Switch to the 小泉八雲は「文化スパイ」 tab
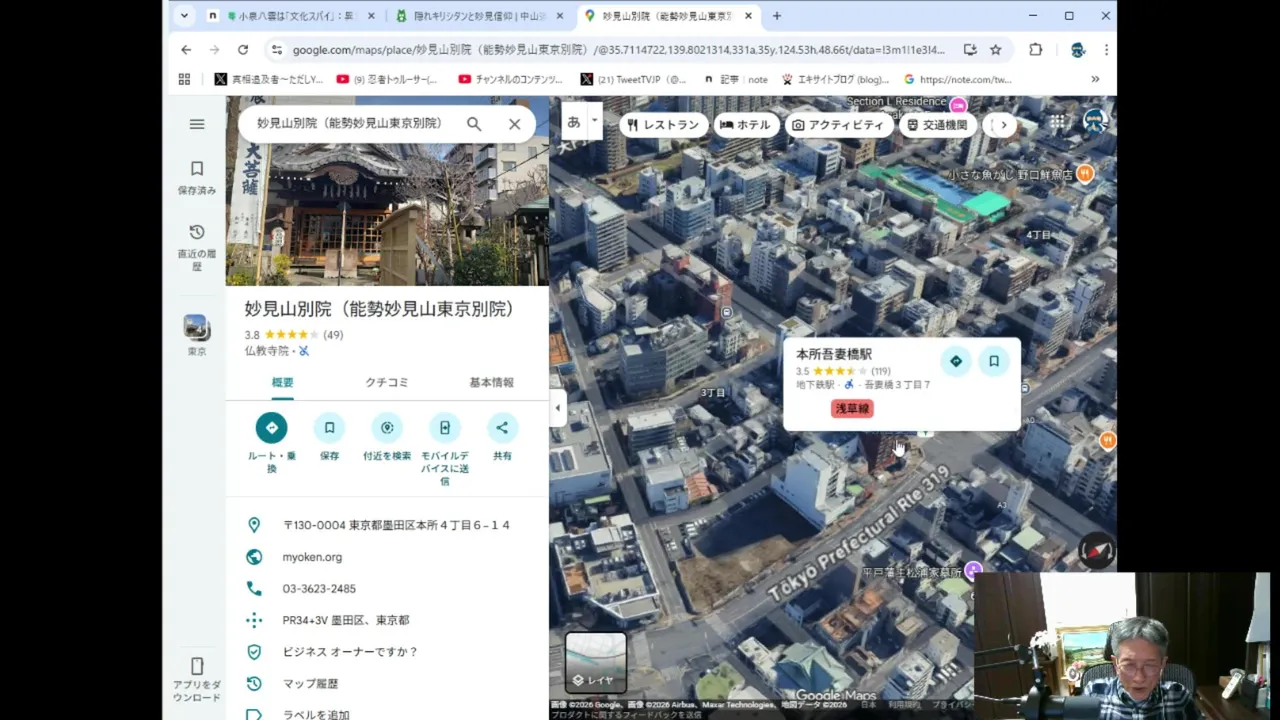1280x720 pixels. 291,16
